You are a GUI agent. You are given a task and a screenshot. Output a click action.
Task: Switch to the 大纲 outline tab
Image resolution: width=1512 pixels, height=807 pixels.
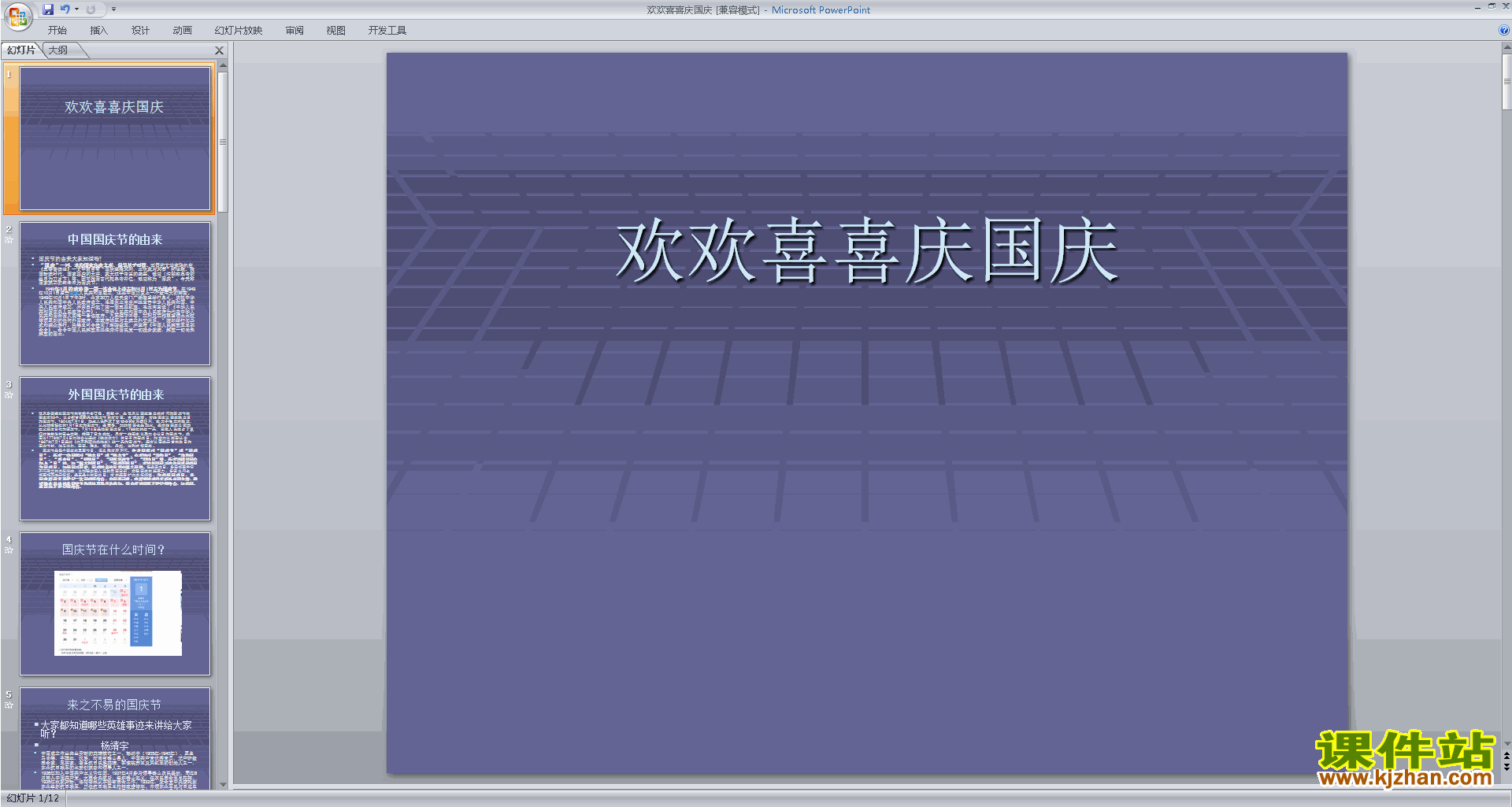click(x=58, y=50)
